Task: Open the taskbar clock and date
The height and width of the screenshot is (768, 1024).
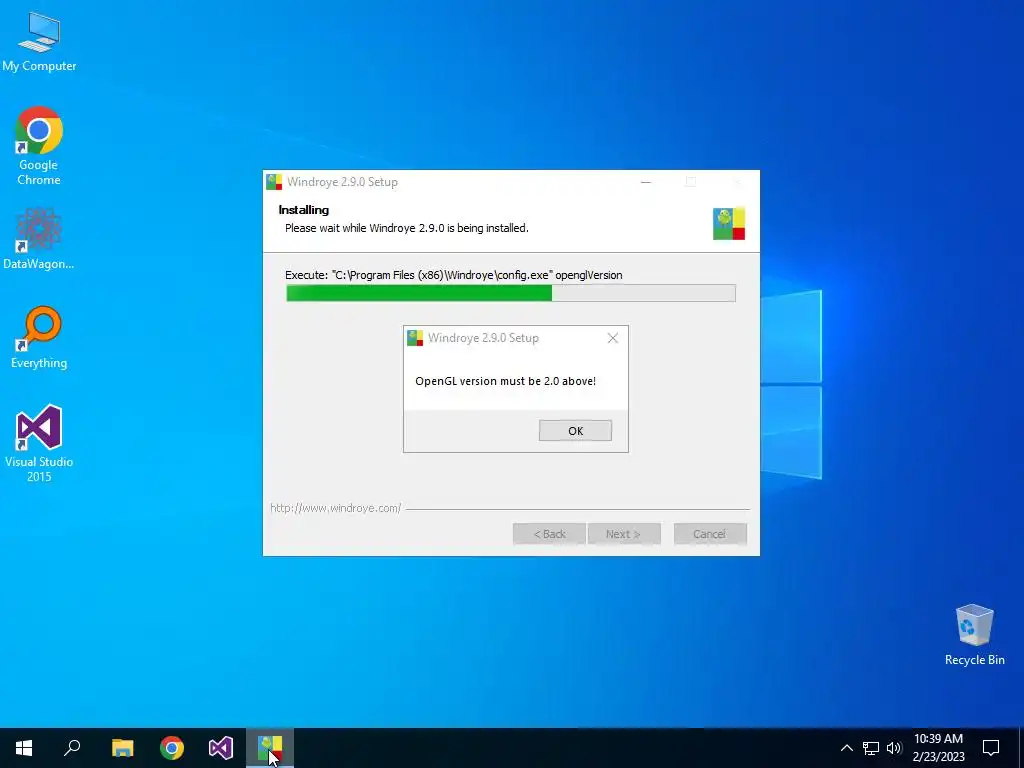Action: coord(938,748)
